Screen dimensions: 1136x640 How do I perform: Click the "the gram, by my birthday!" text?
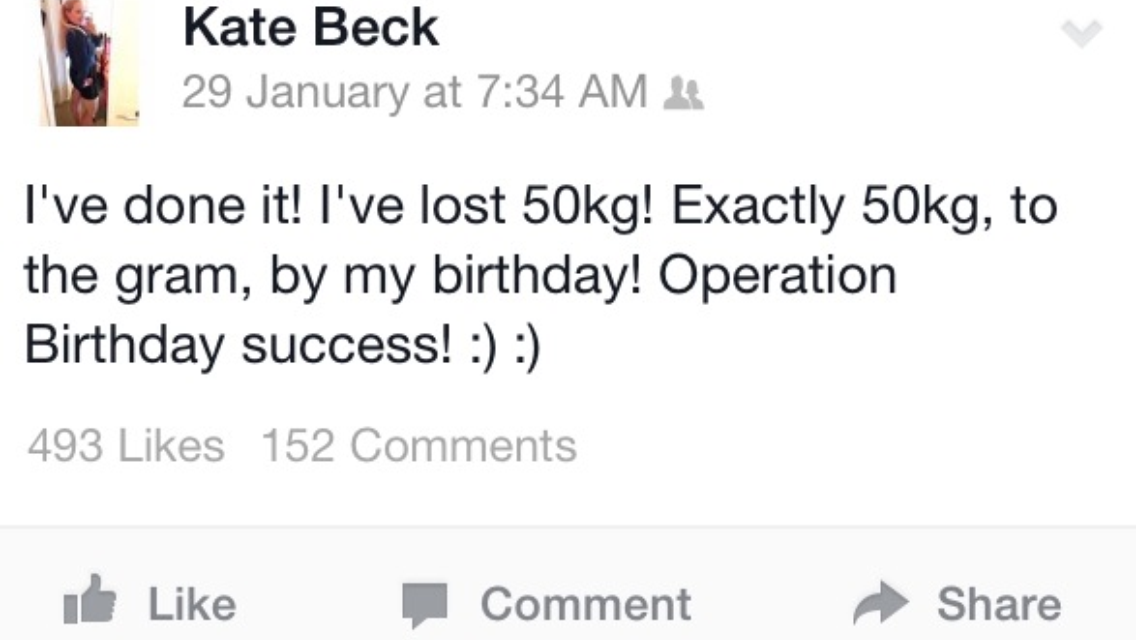pos(336,276)
